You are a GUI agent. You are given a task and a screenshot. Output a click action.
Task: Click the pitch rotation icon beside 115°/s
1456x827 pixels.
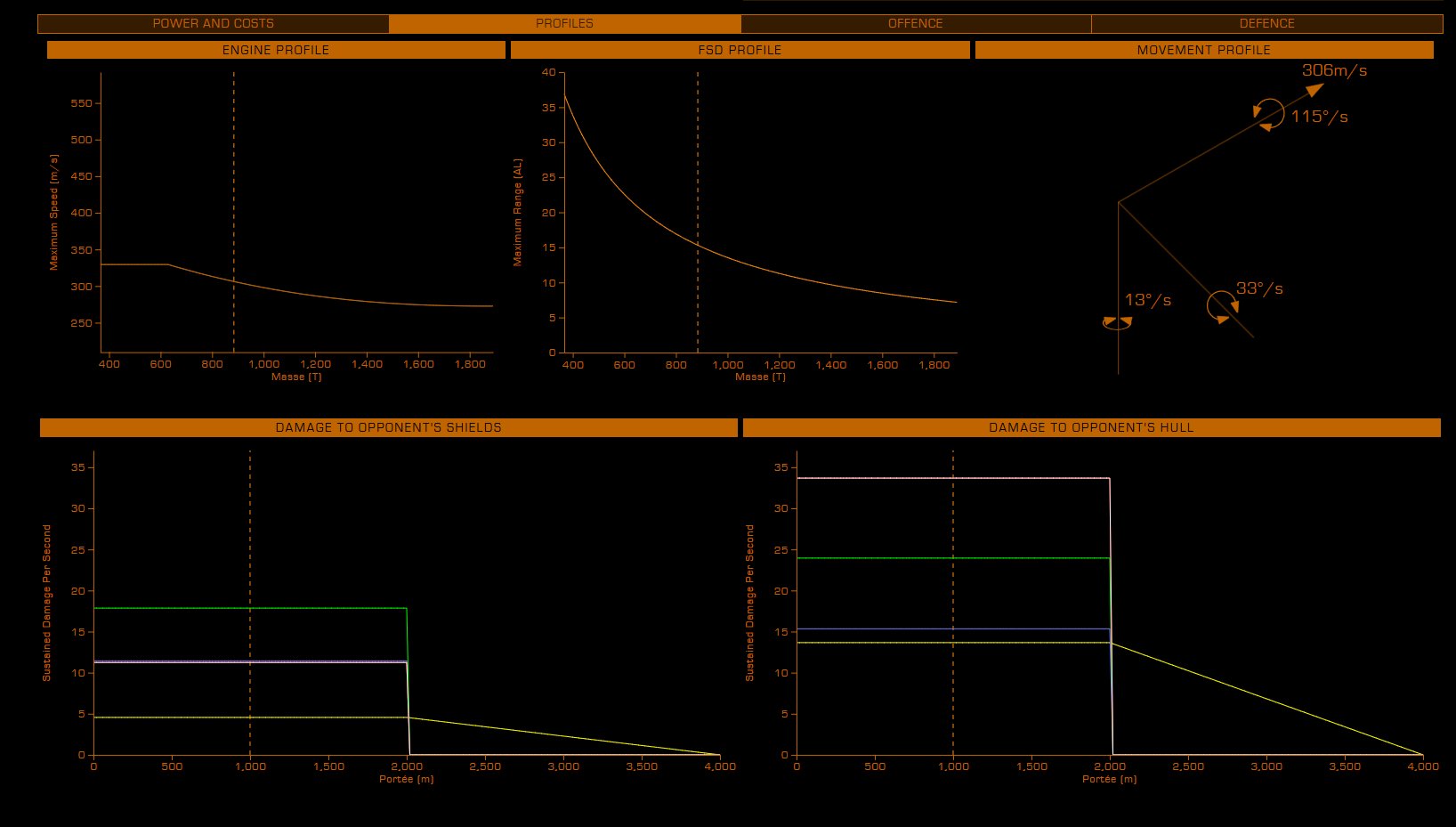[1269, 115]
